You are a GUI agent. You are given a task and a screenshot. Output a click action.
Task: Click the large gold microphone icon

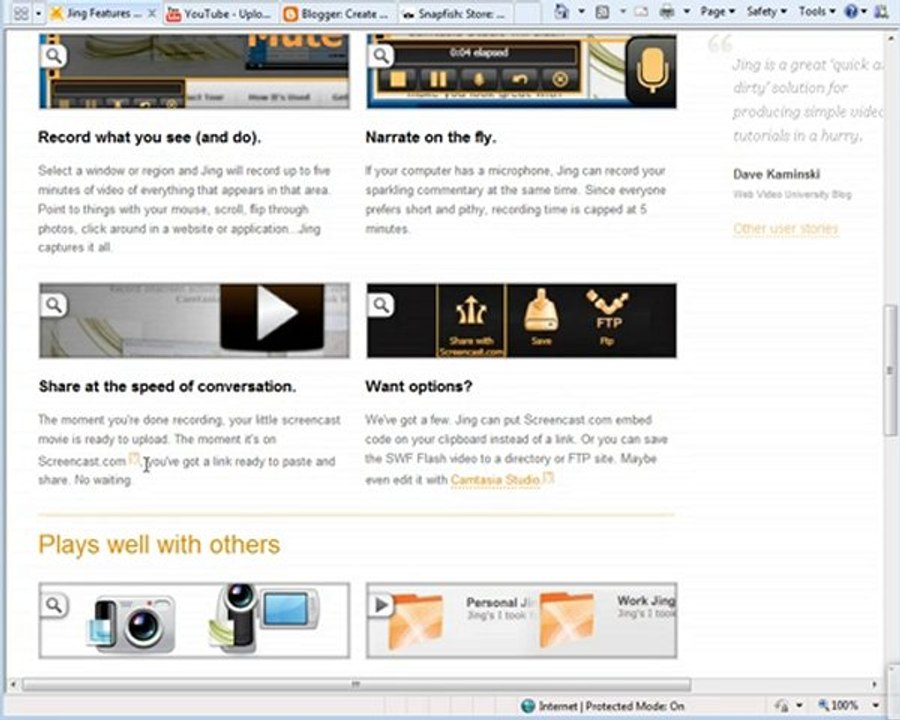coord(652,70)
